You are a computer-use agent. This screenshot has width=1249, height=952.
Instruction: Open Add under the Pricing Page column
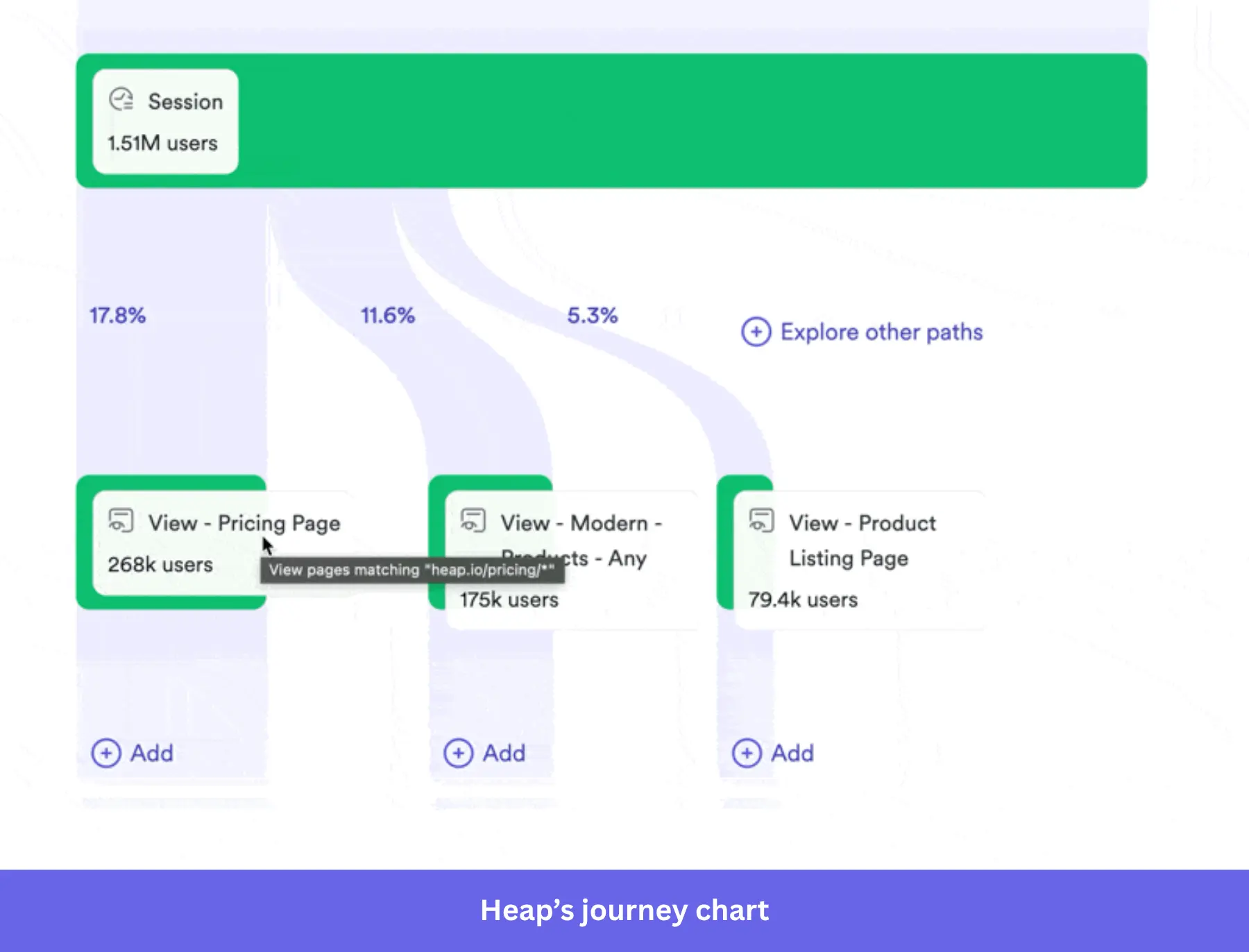[133, 754]
